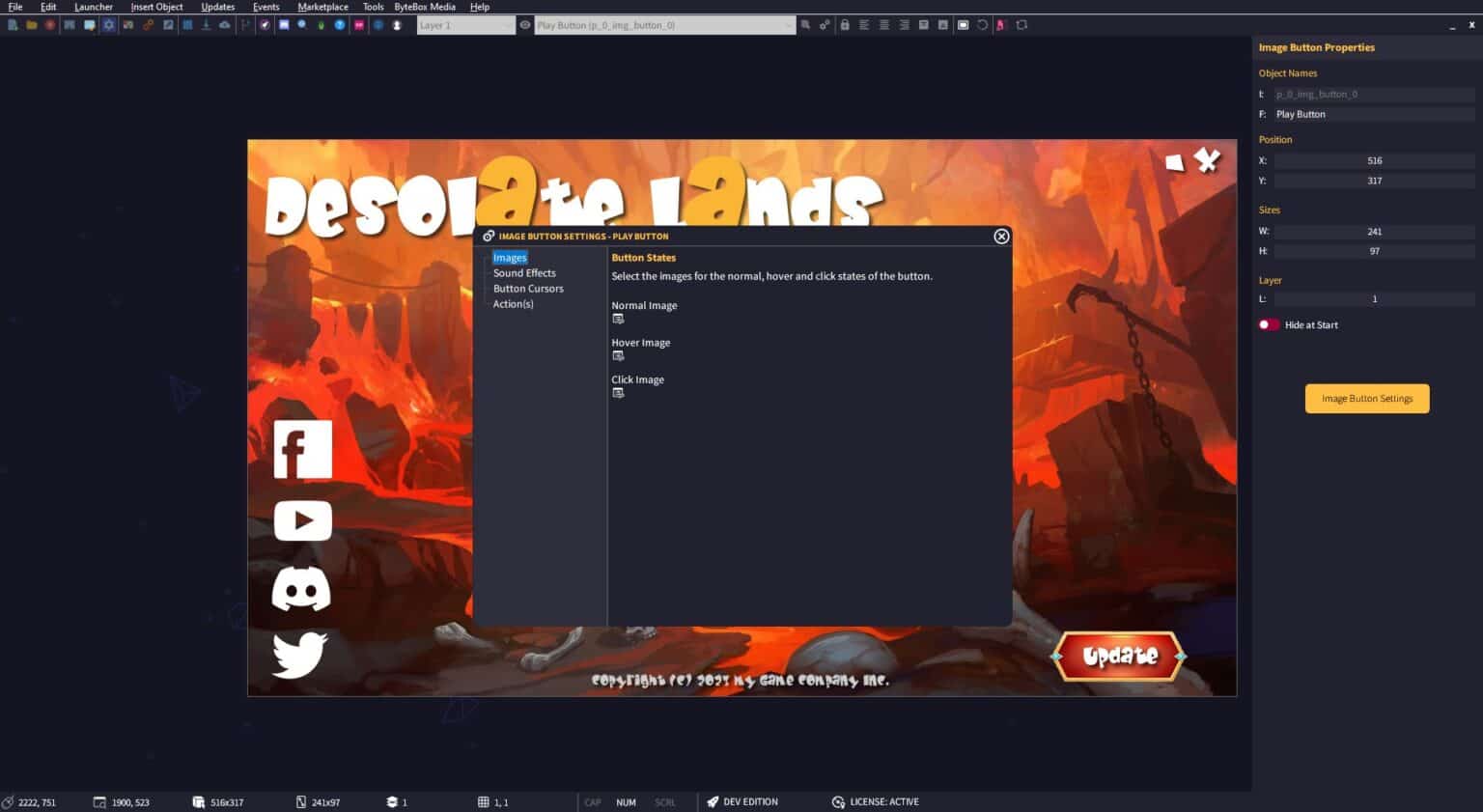Viewport: 1483px width, 812px height.
Task: Click the magnifier icon next to the object selector
Action: (x=806, y=25)
